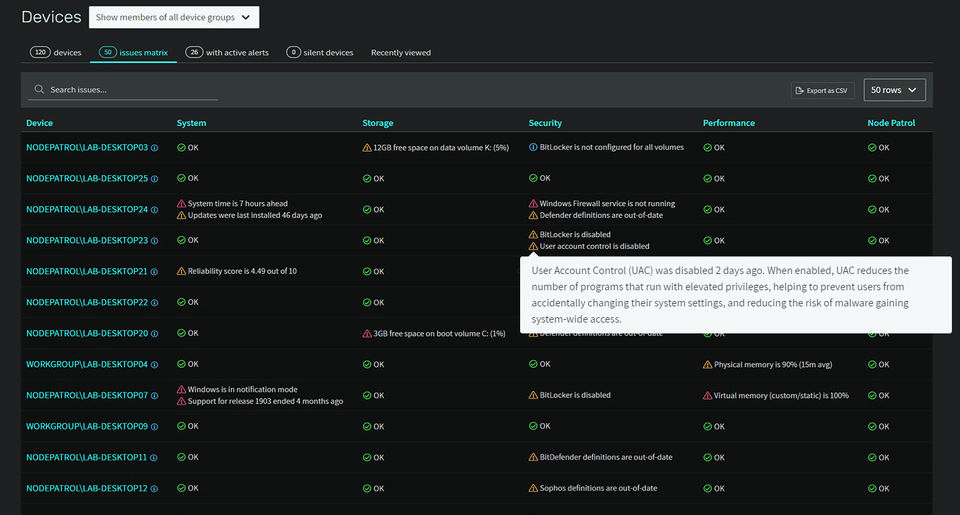
Task: Open the 50 rows dropdown
Action: tap(894, 90)
